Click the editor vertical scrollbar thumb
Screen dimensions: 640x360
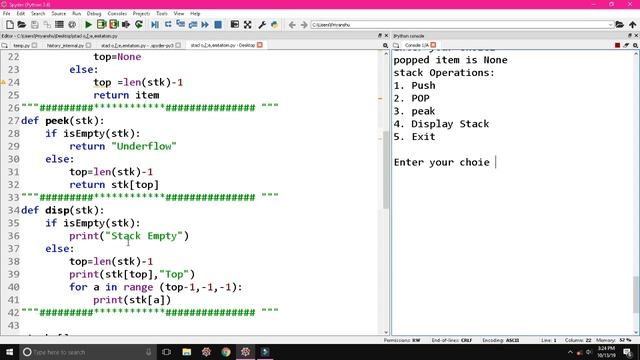(x=386, y=169)
